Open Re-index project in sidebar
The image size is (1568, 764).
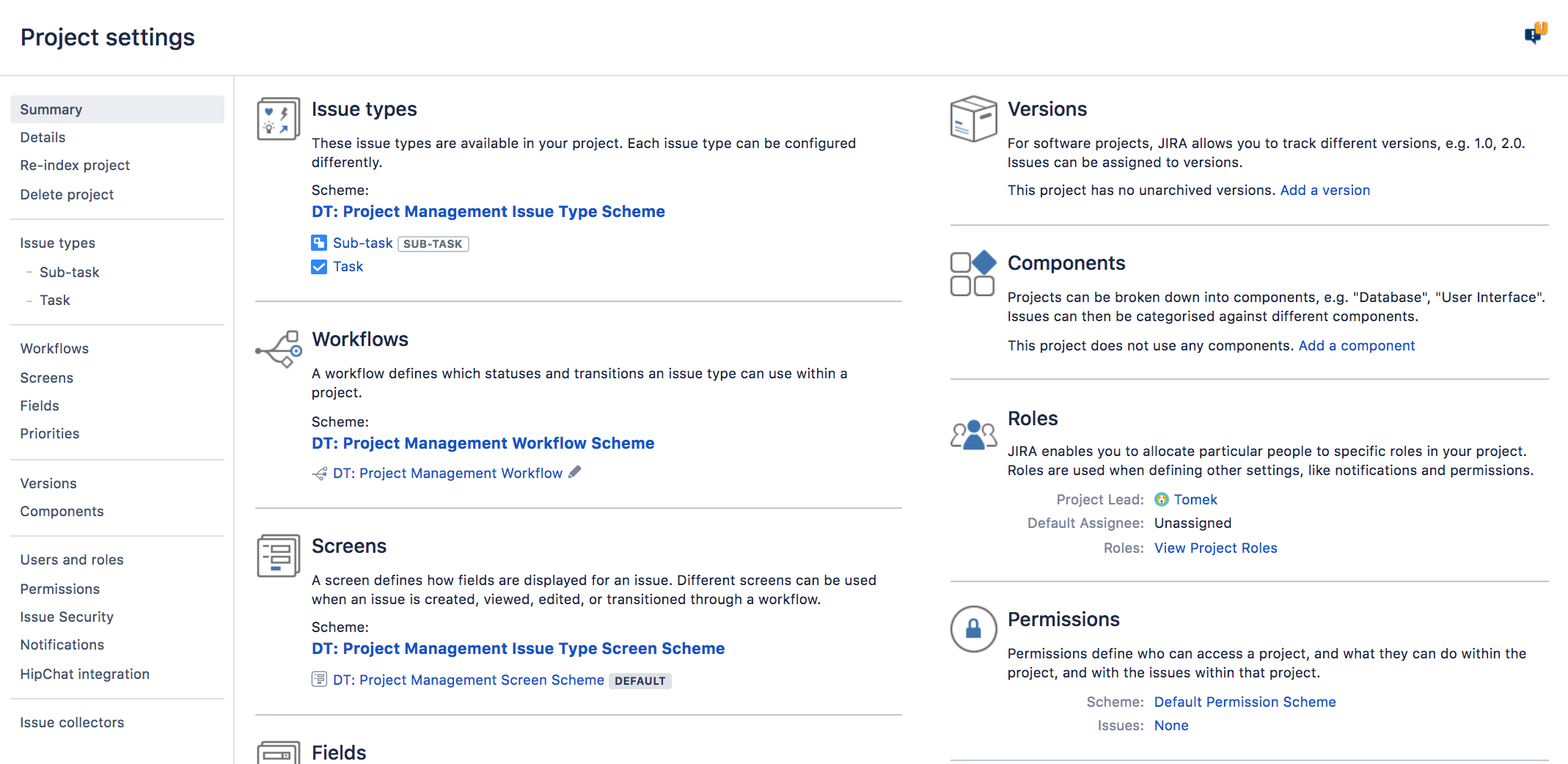75,166
